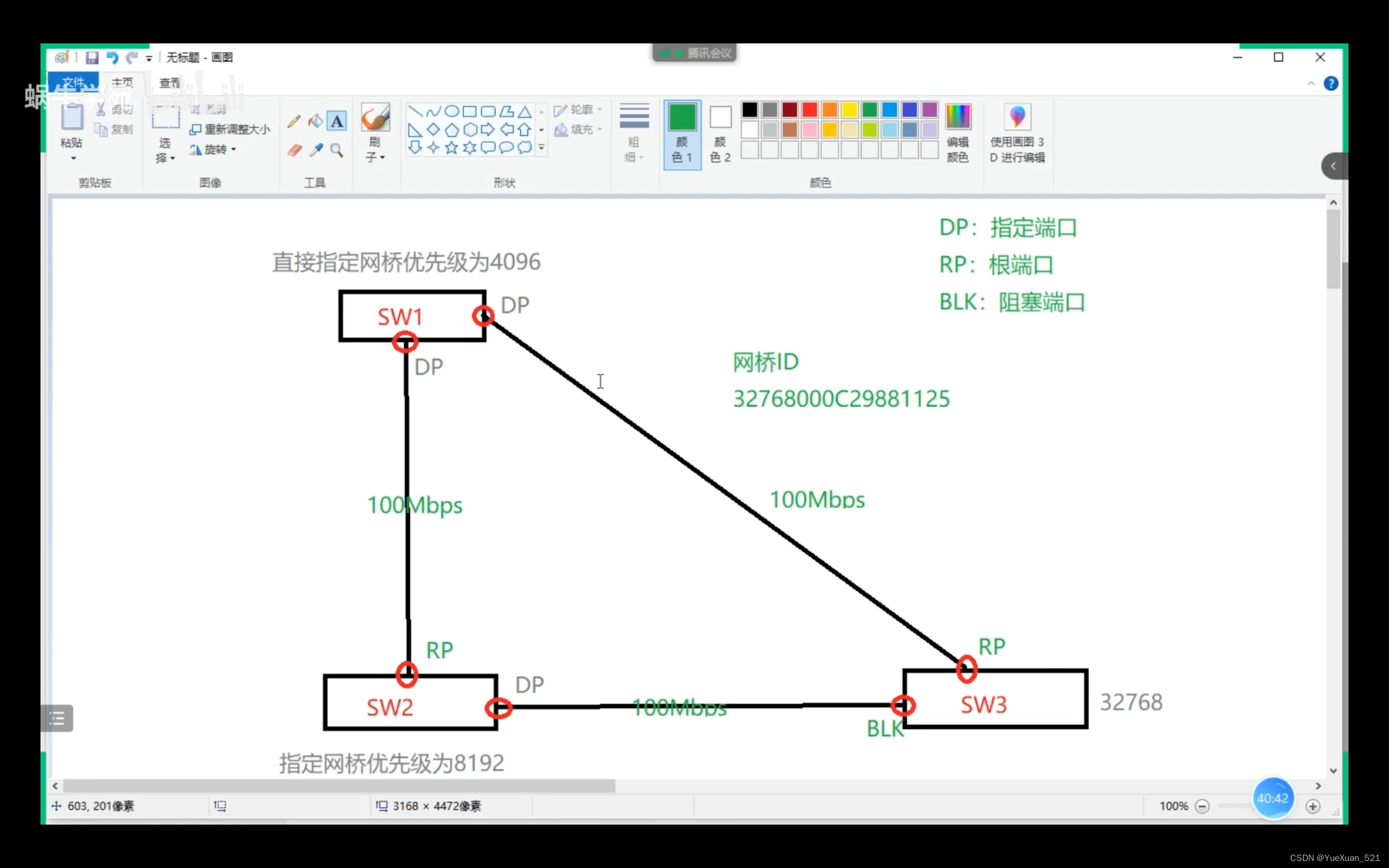Click the rectangular selection icon
Screen dimensions: 1389x868
point(165,118)
